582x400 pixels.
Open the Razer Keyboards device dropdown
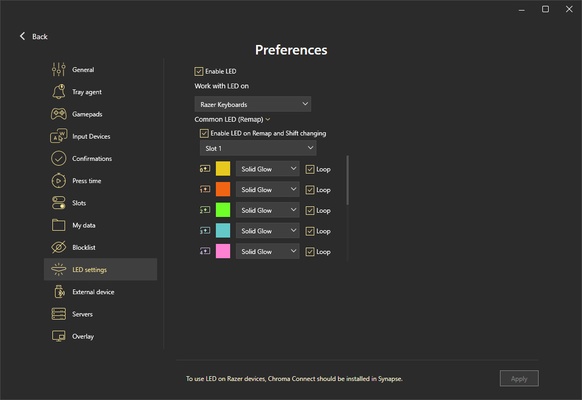(253, 104)
